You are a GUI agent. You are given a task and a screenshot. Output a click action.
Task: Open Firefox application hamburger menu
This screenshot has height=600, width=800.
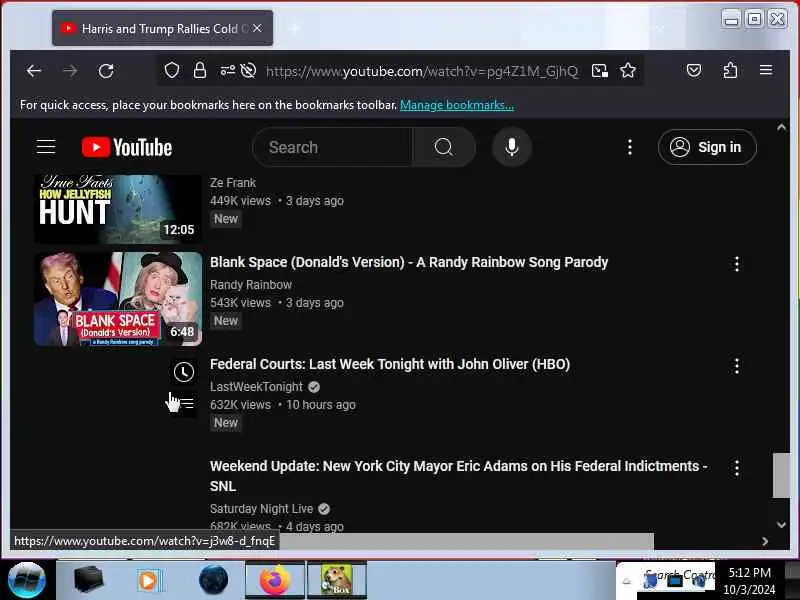point(766,70)
